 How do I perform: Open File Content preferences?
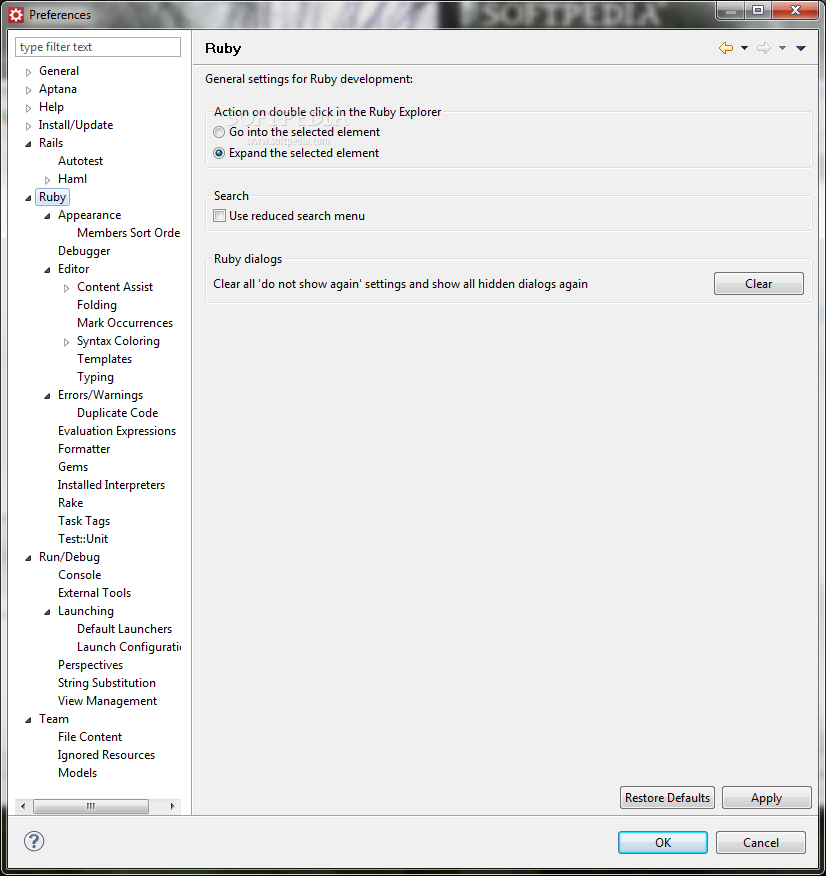click(90, 737)
